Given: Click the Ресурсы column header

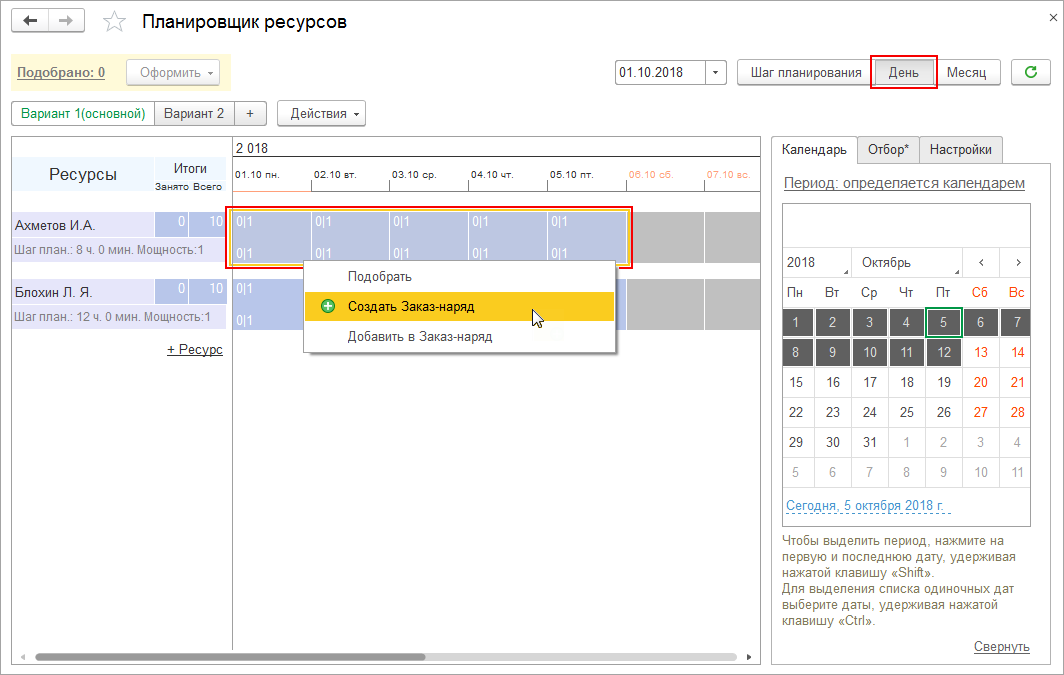Looking at the screenshot, I should point(83,174).
